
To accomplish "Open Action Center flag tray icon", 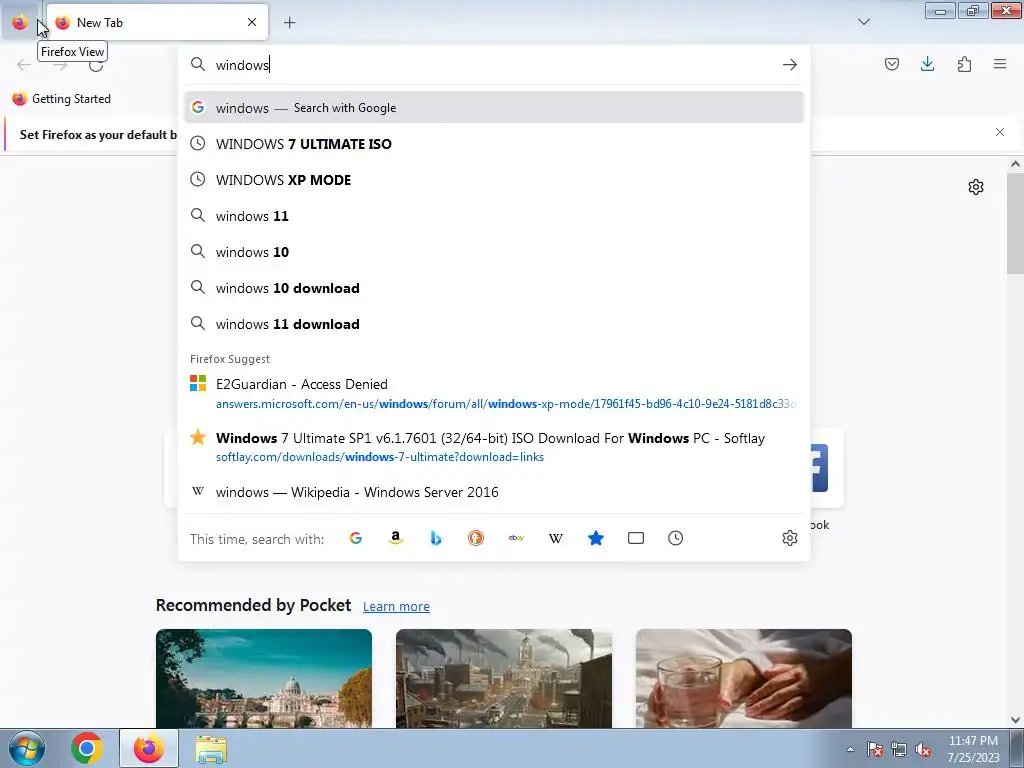I will (875, 749).
